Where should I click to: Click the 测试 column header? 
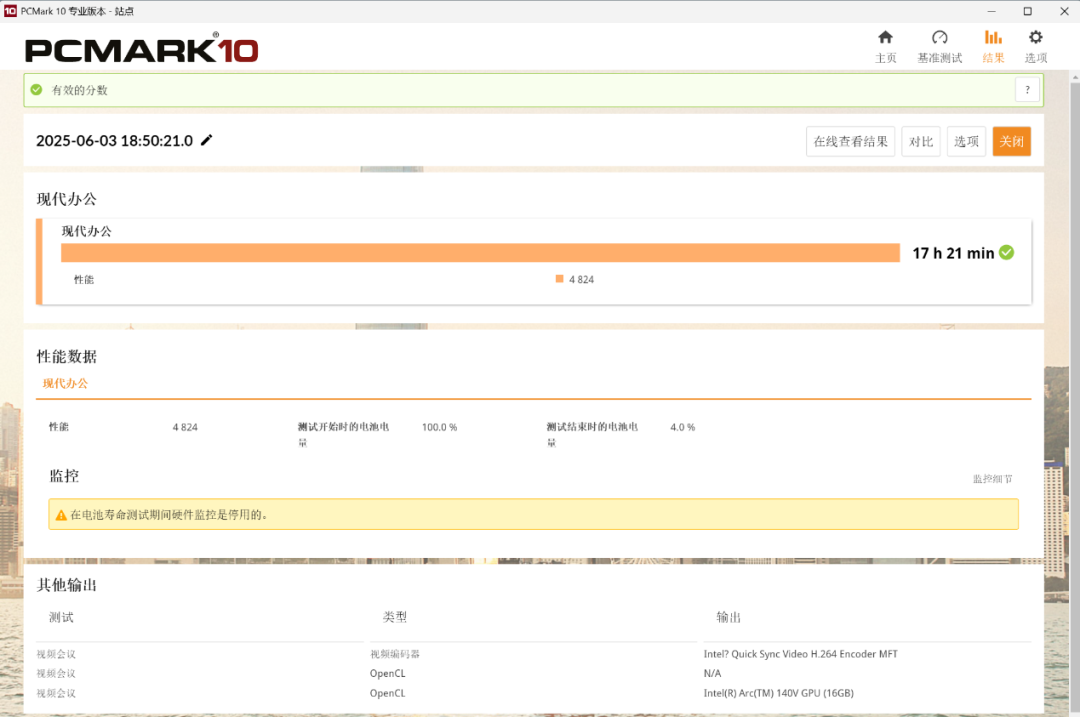coord(61,617)
